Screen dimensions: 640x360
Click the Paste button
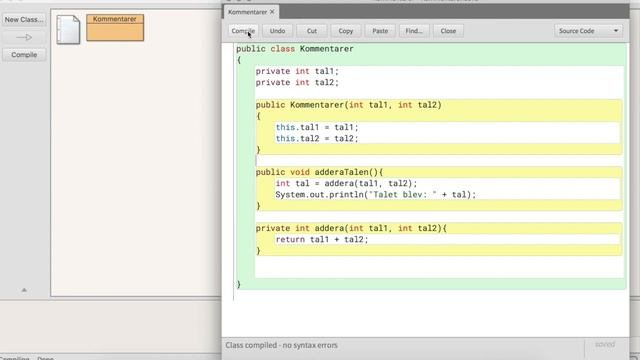[x=380, y=31]
